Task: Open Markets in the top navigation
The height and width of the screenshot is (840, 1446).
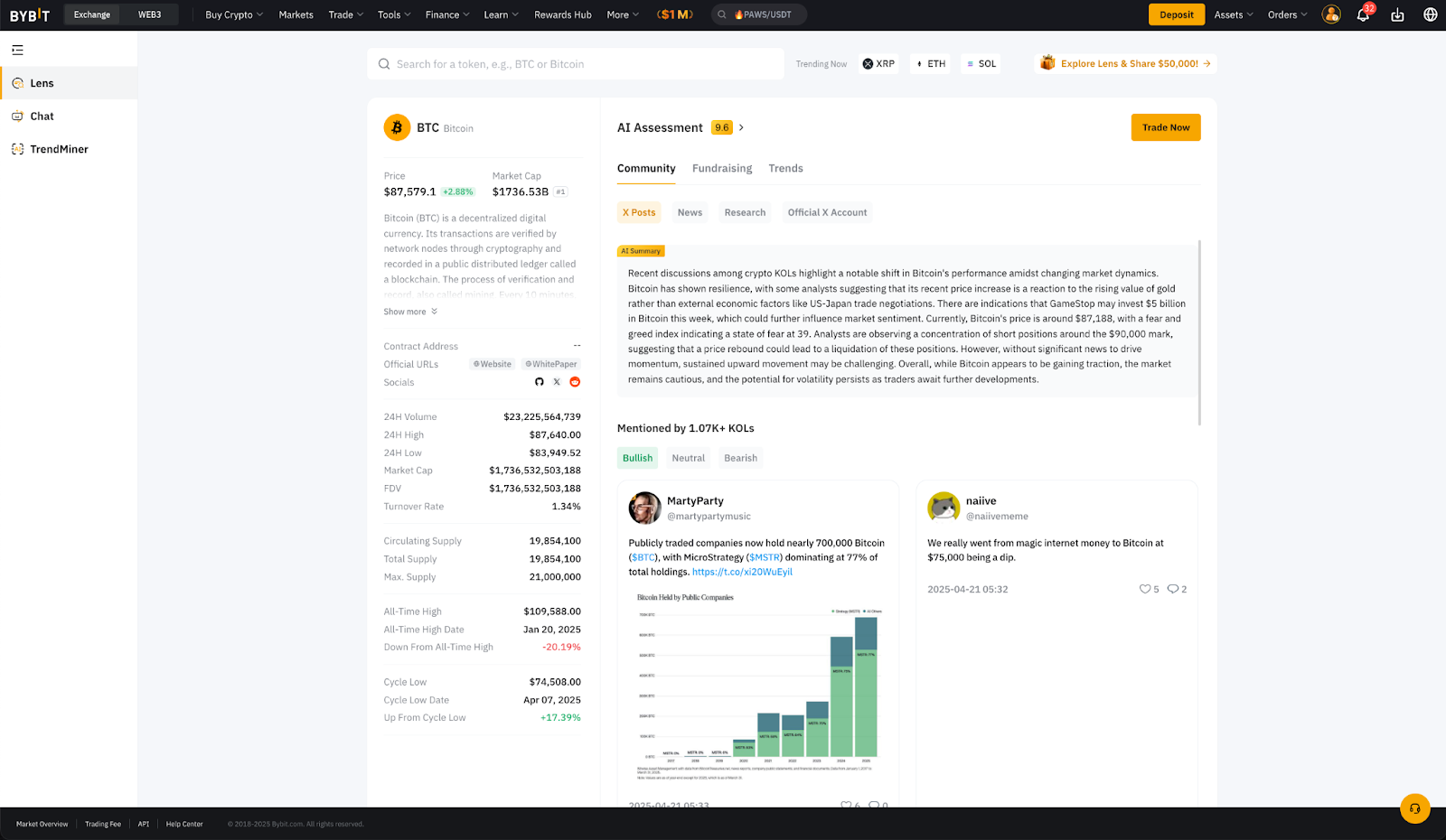Action: 296,14
